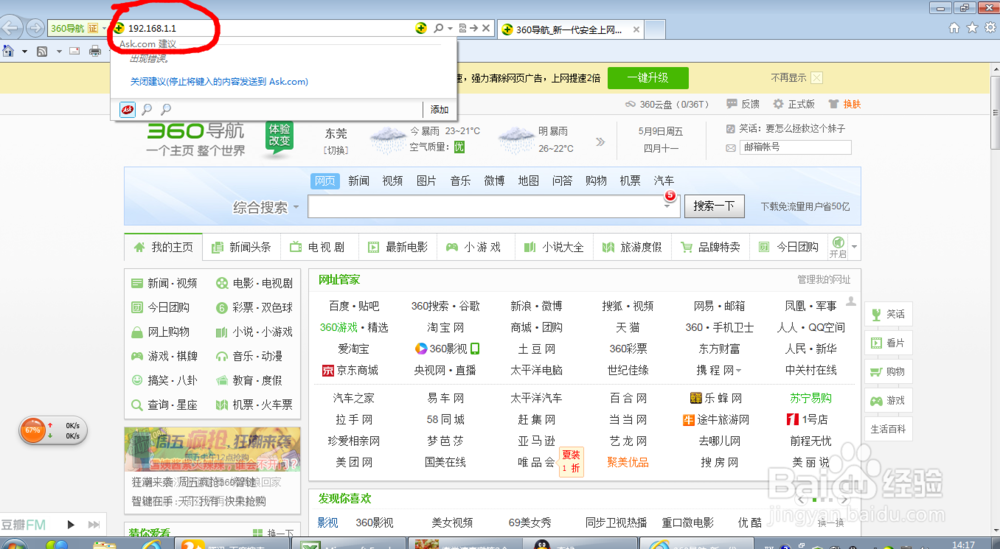Click the 换肤 skin shirt icon
This screenshot has width=1000, height=549.
(x=833, y=104)
